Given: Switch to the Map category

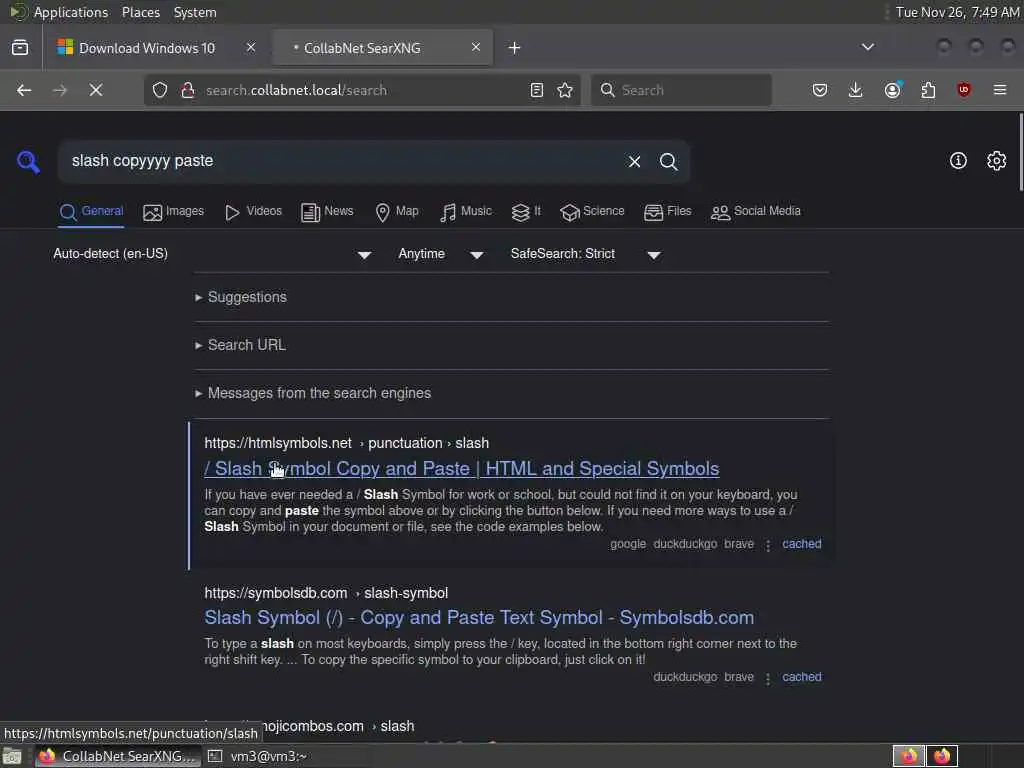Looking at the screenshot, I should [396, 212].
